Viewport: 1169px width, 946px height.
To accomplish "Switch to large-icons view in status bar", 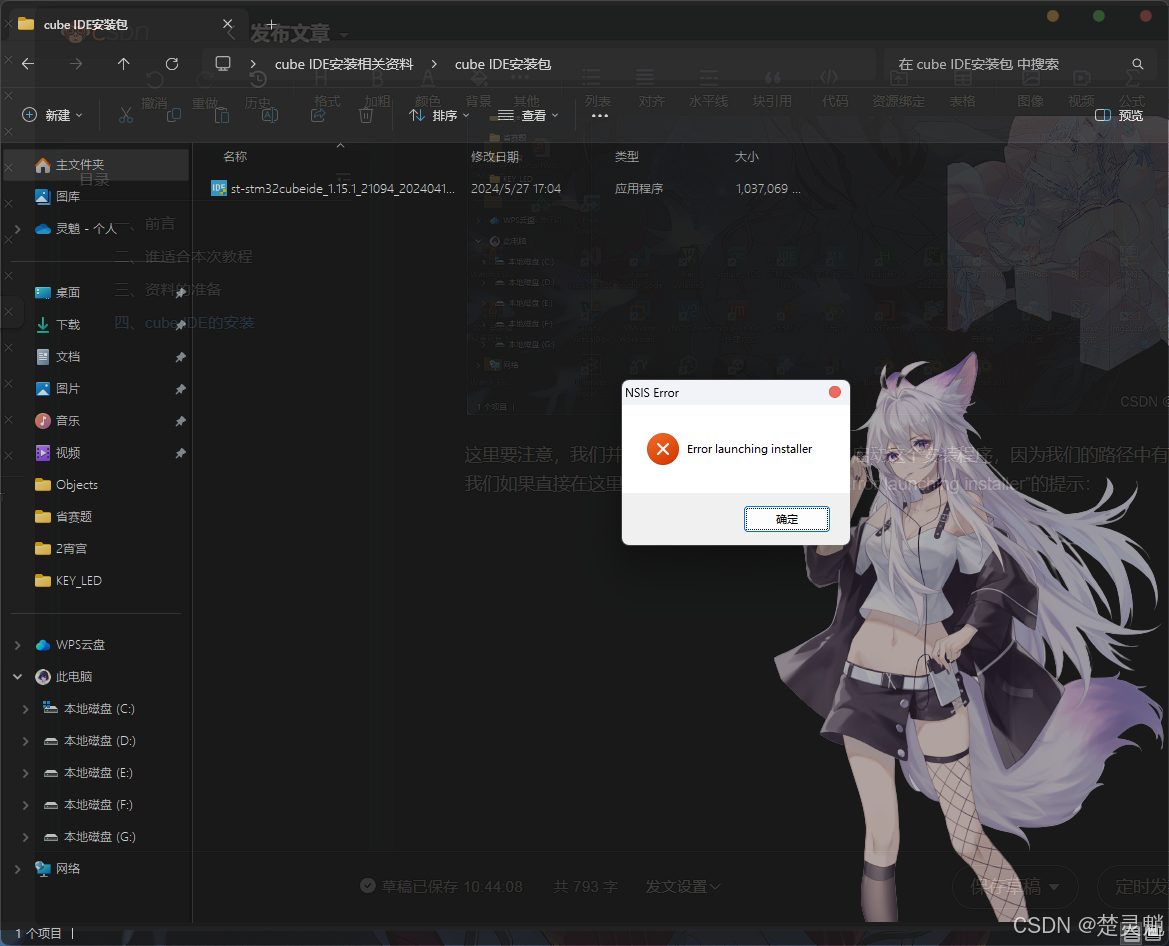I will point(1152,934).
